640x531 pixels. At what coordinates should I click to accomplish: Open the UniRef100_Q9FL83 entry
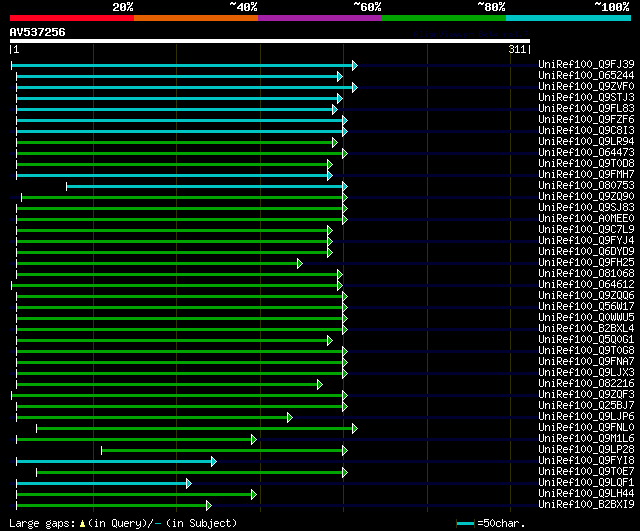tap(586, 108)
